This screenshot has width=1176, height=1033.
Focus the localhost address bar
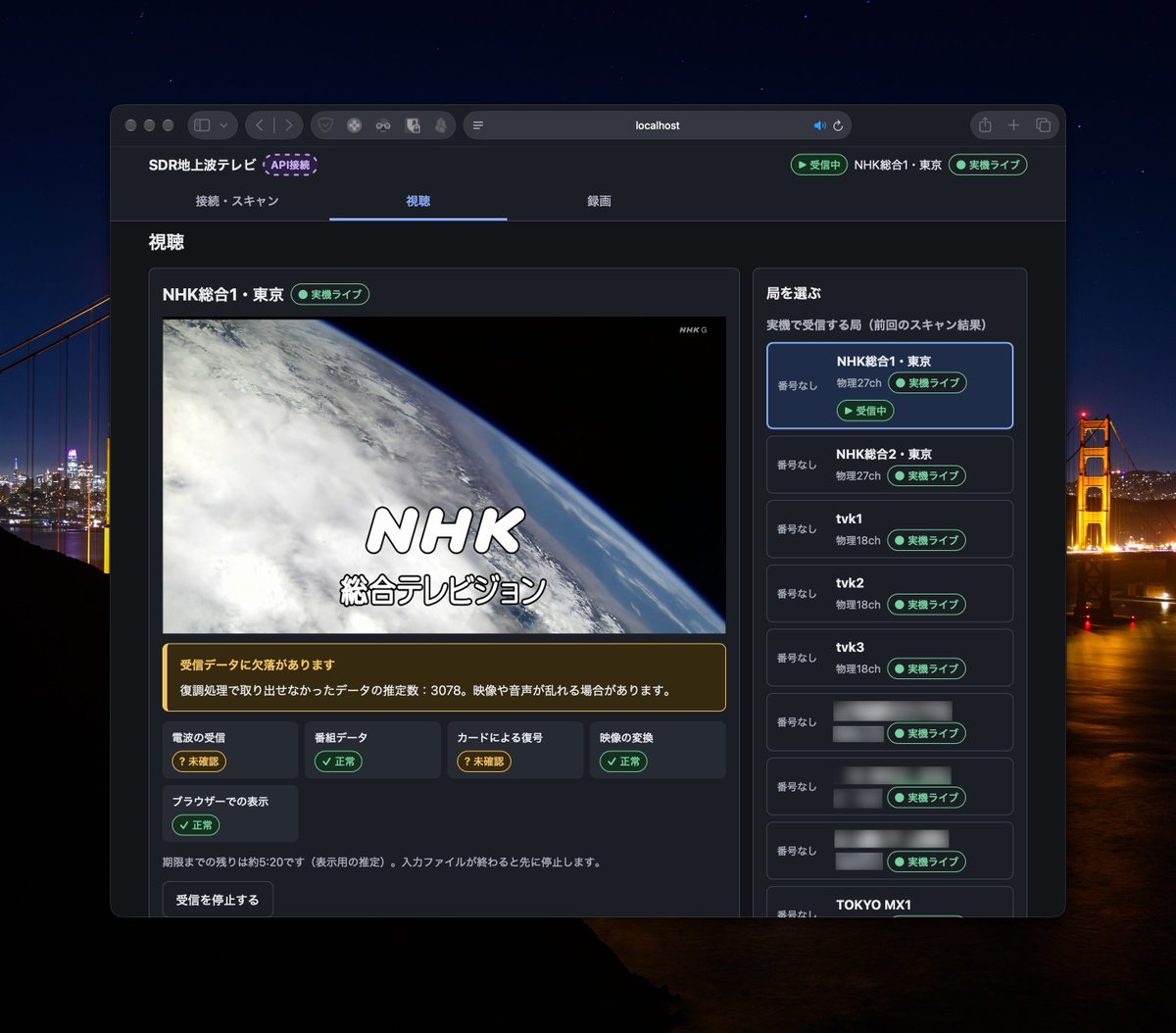pyautogui.click(x=658, y=125)
